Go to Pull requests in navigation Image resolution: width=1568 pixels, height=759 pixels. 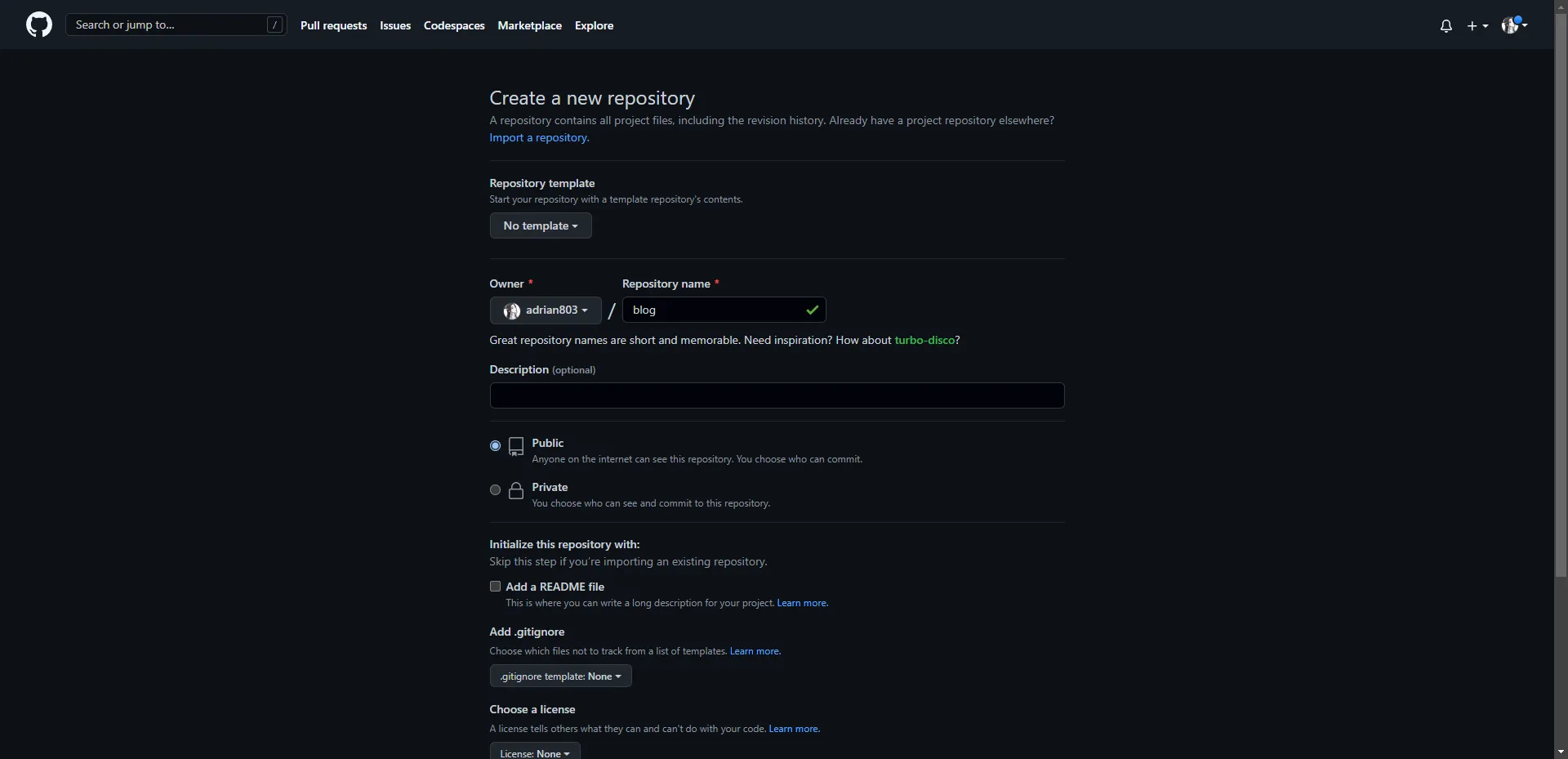pyautogui.click(x=333, y=25)
